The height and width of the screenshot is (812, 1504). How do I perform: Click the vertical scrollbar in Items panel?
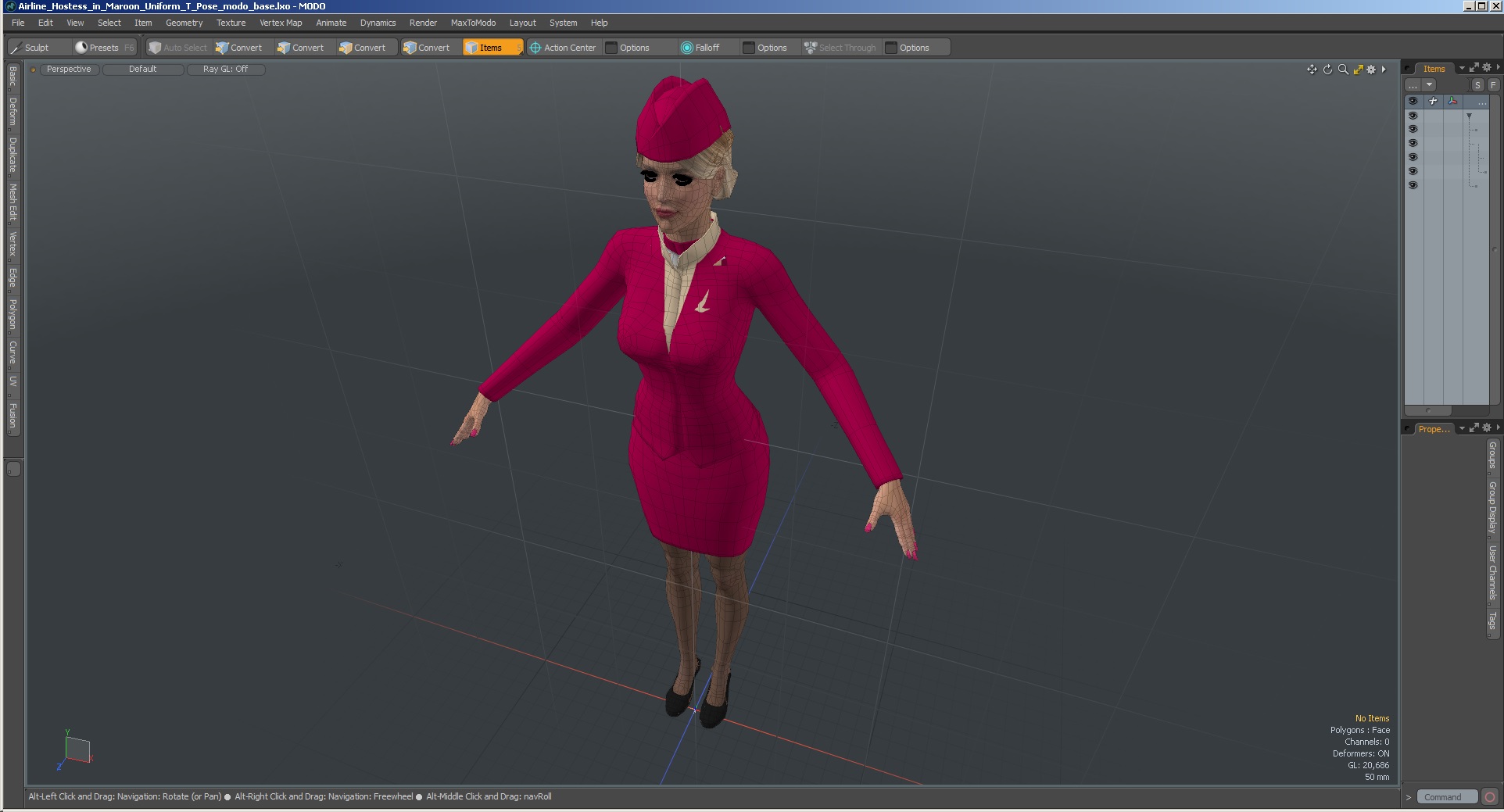1495,250
